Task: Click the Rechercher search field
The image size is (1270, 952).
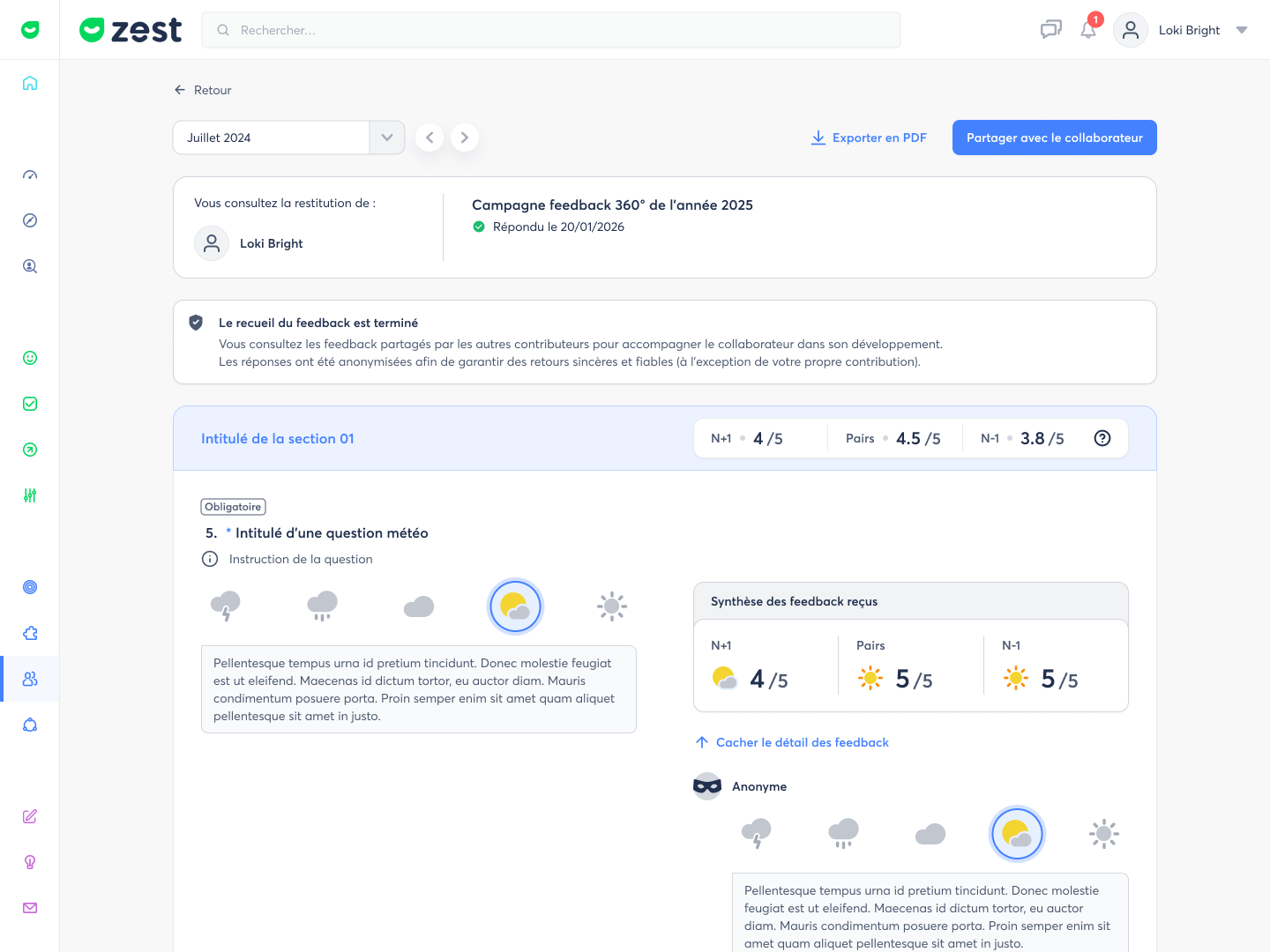Action: click(x=551, y=30)
